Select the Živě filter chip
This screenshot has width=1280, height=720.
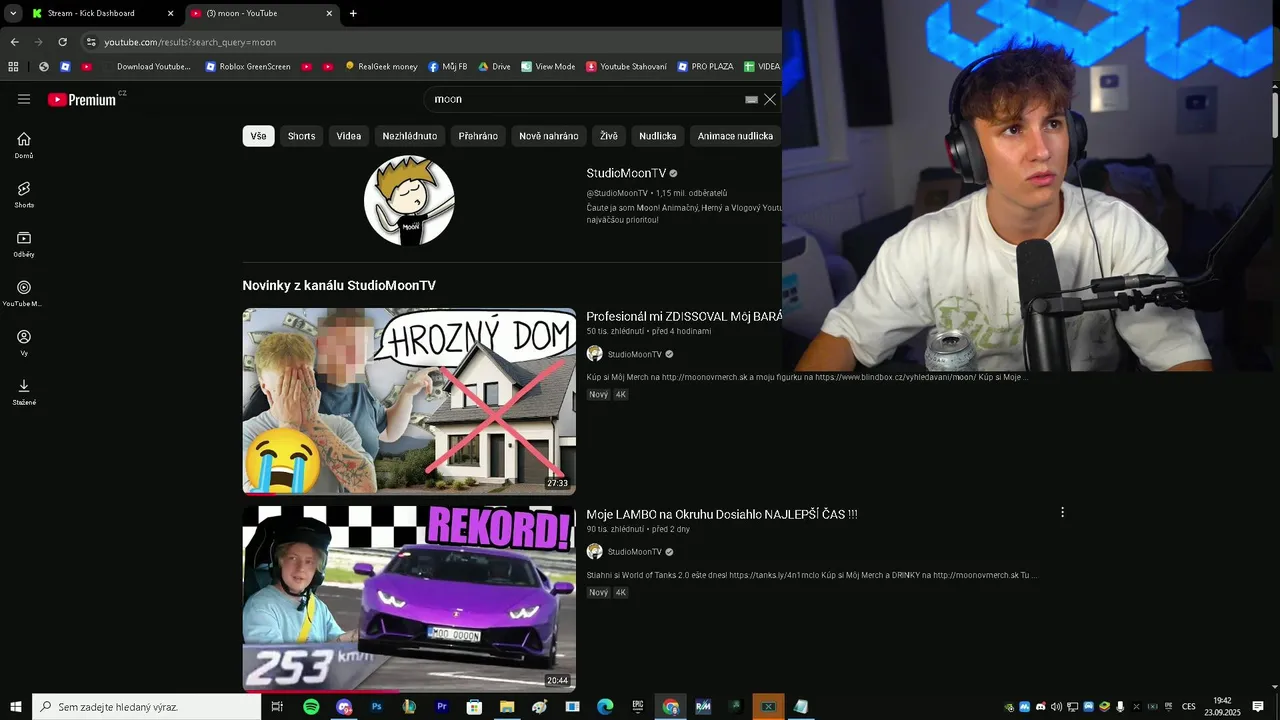coord(609,136)
